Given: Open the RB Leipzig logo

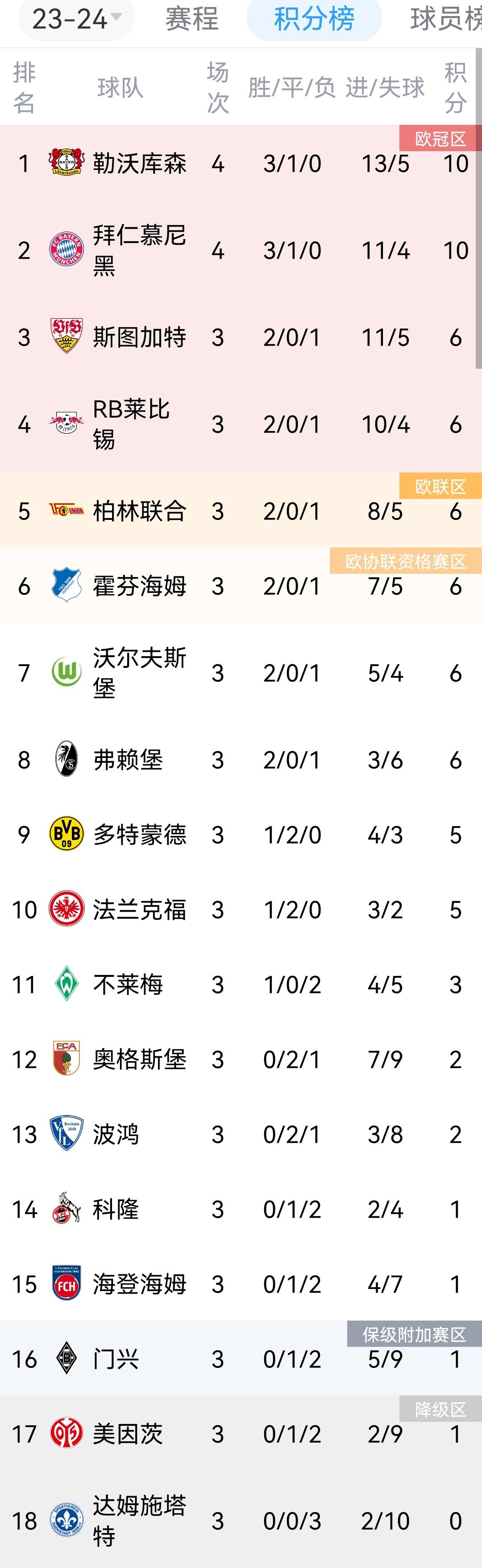Looking at the screenshot, I should click(66, 424).
